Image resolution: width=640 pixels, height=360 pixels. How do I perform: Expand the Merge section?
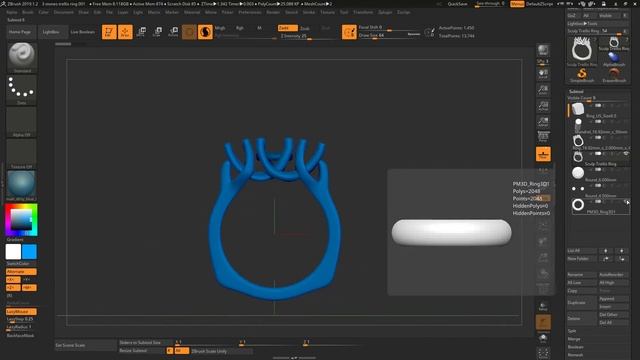pos(574,339)
